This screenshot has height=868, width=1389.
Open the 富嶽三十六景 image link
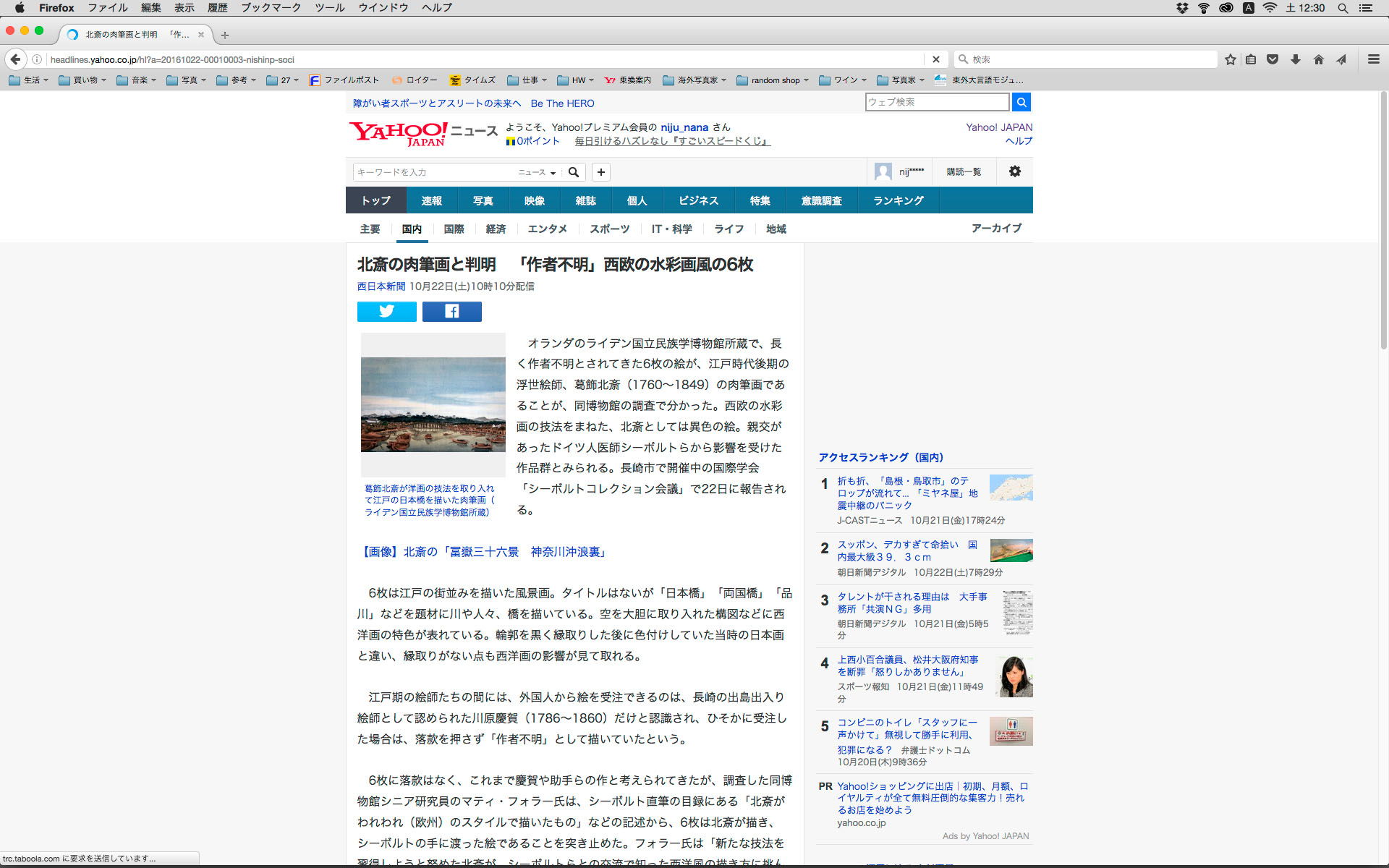483,552
